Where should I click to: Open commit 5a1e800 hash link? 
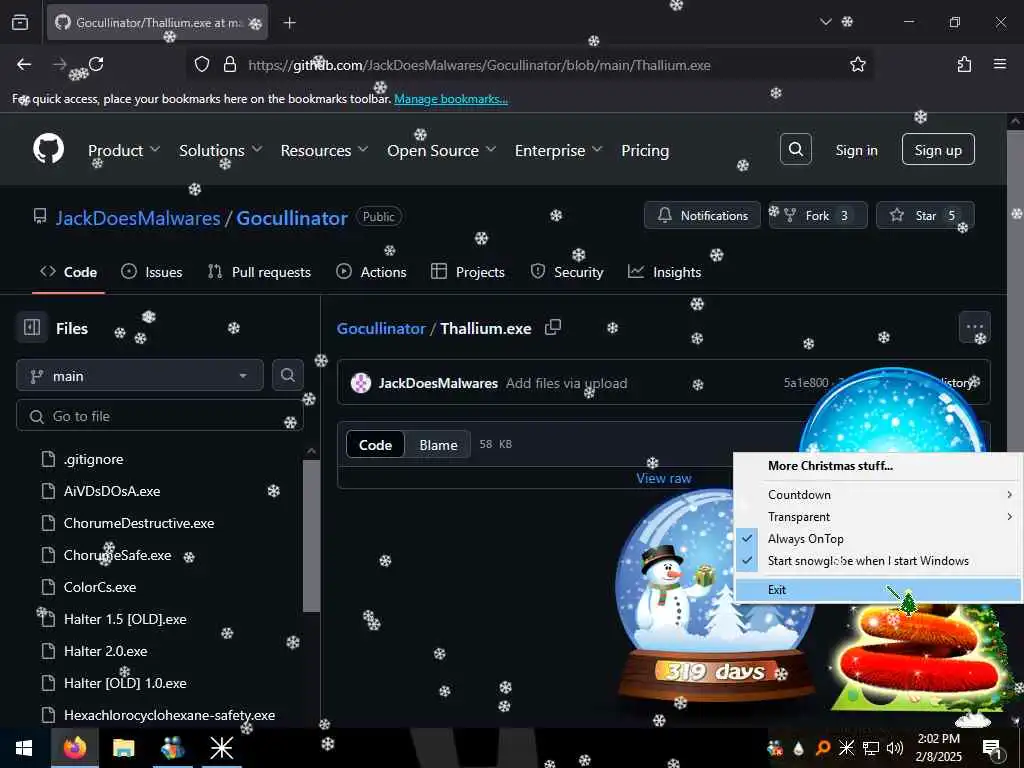806,383
